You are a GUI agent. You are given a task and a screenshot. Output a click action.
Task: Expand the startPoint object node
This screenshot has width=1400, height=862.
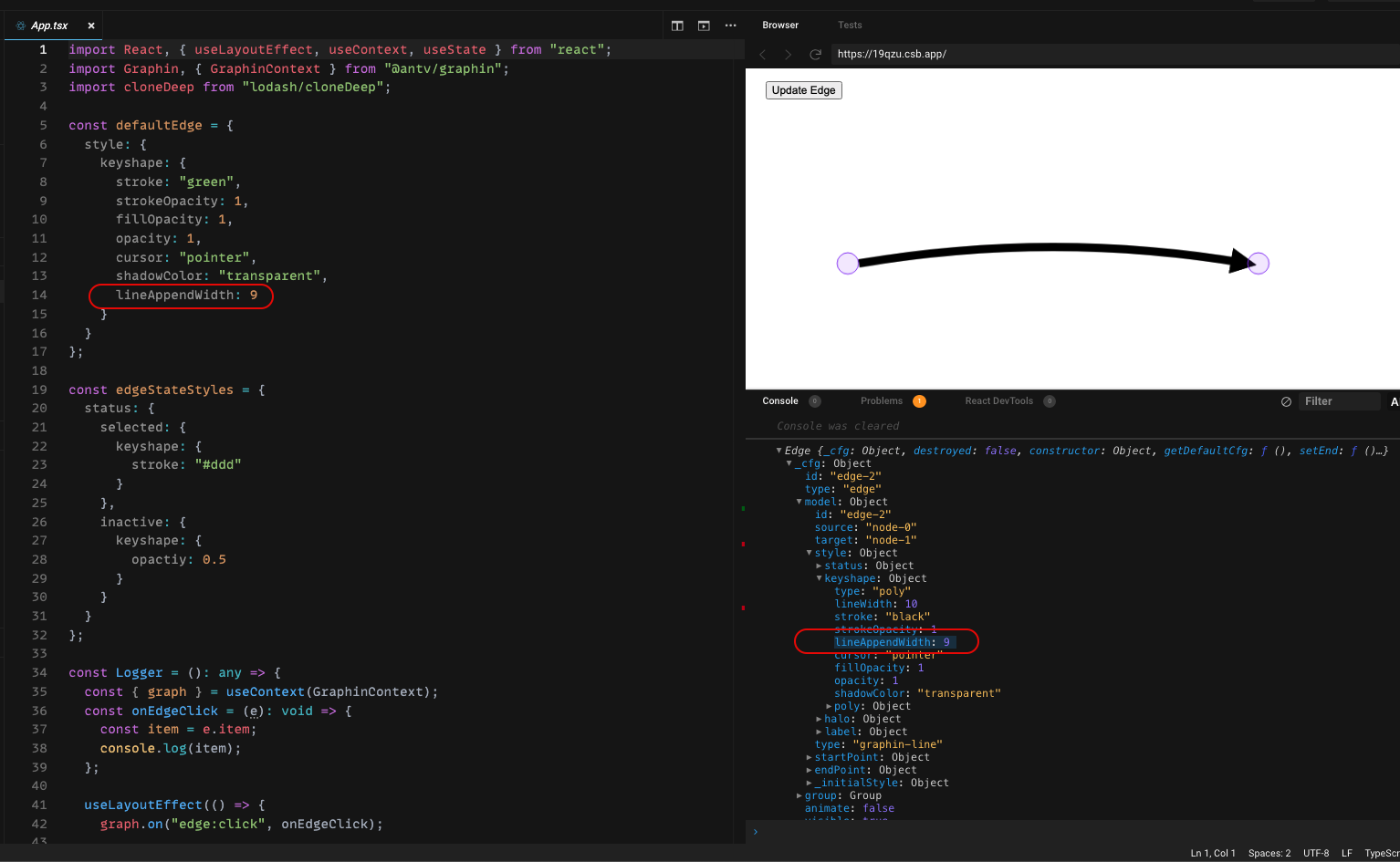click(x=810, y=757)
